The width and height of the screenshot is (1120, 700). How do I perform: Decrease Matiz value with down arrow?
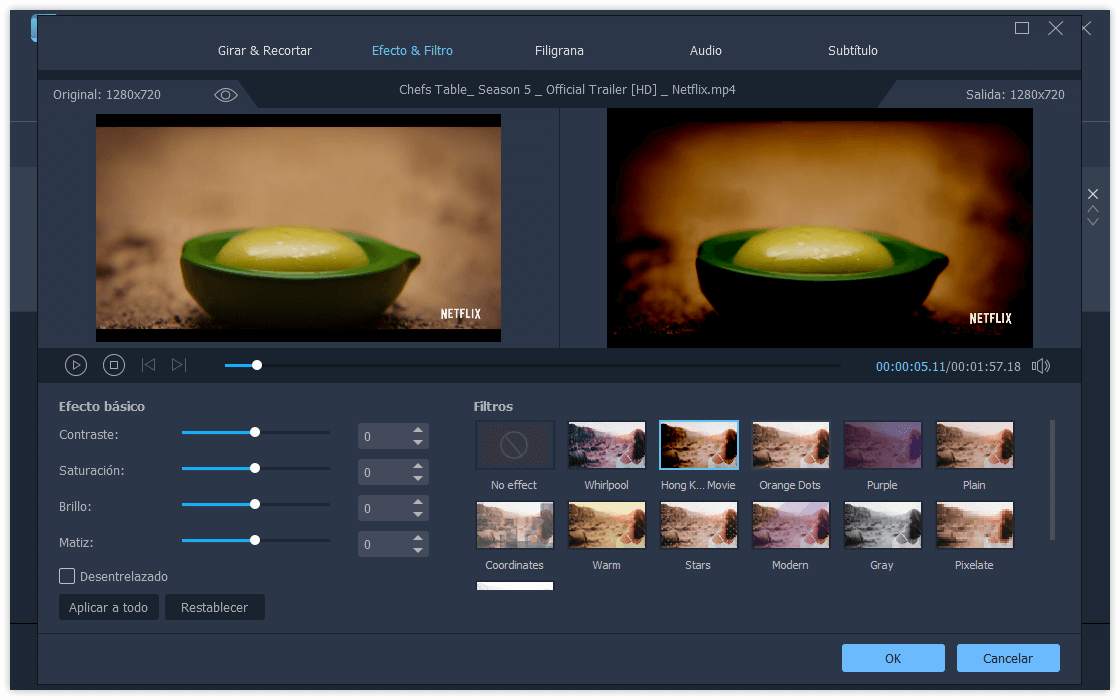click(418, 551)
